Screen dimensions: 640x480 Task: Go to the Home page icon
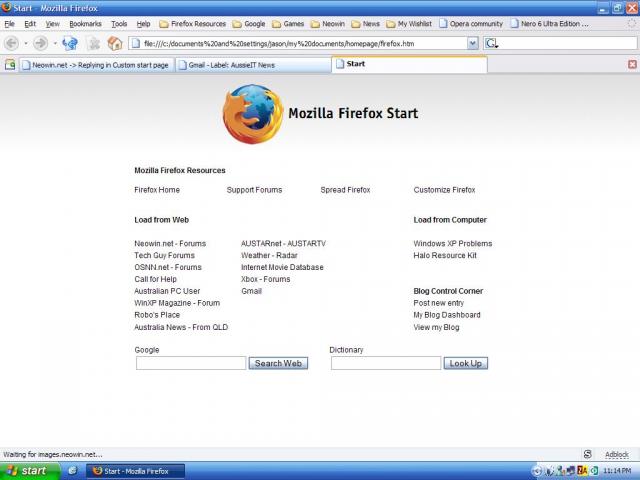tap(115, 43)
